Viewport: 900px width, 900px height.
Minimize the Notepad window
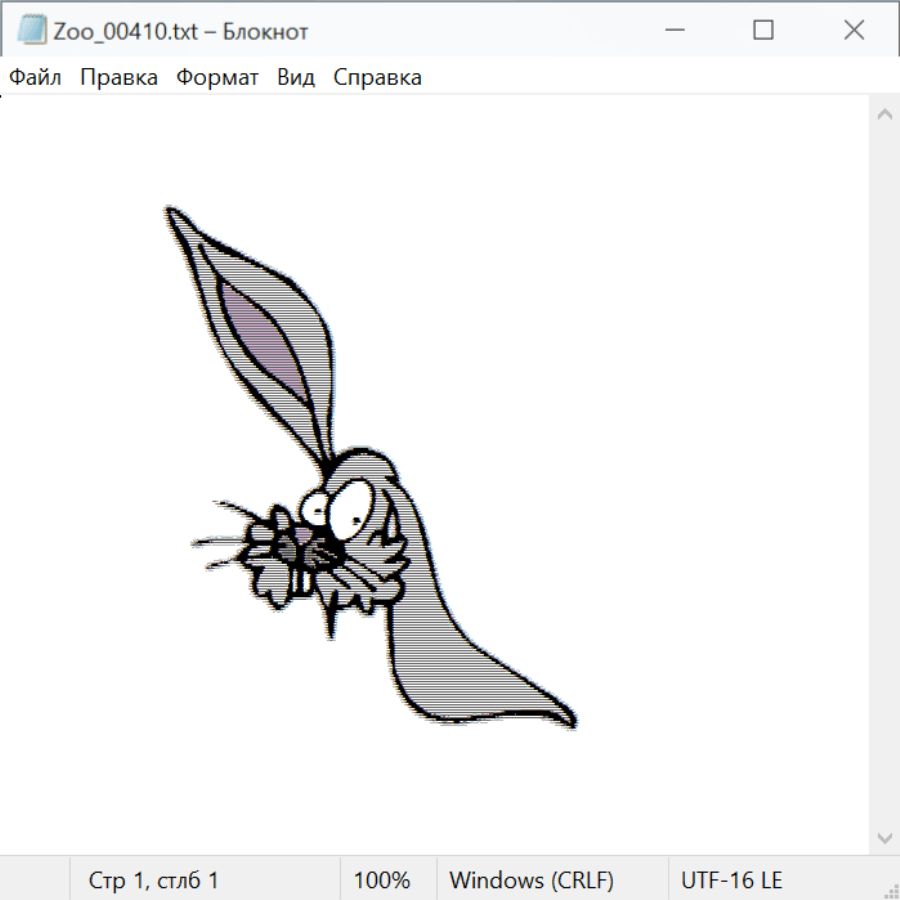[x=672, y=31]
